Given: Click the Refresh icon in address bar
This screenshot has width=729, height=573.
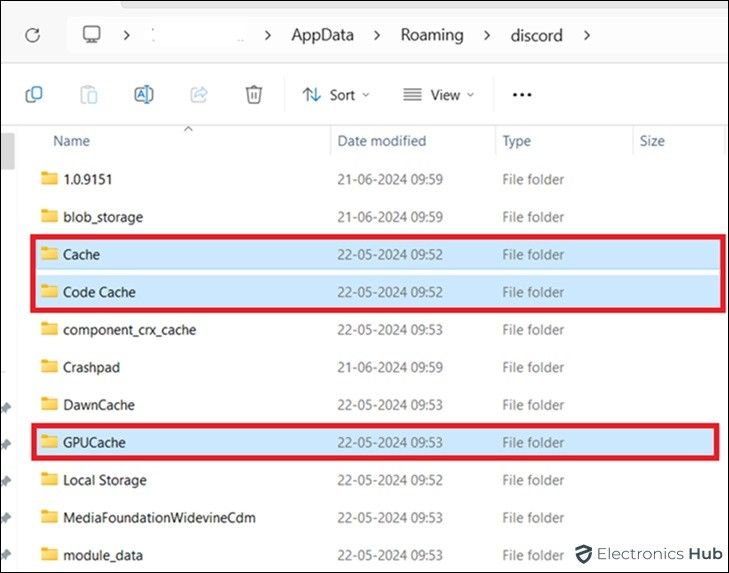Looking at the screenshot, I should [32, 35].
